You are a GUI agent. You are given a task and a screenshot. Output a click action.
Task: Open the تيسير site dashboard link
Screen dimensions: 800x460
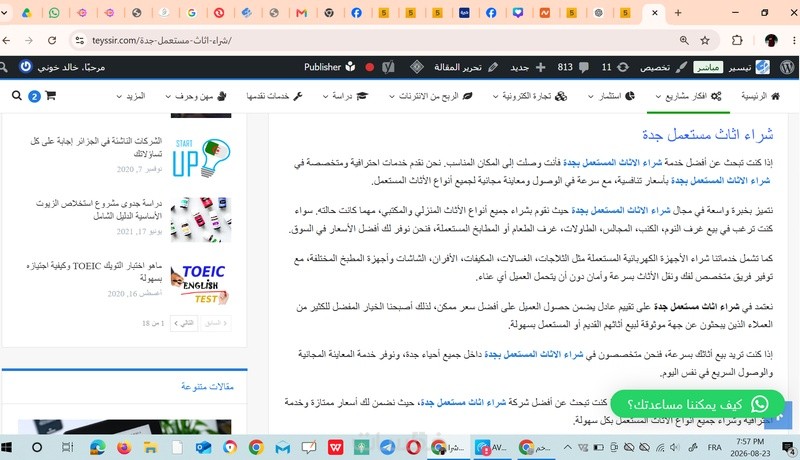(749, 67)
